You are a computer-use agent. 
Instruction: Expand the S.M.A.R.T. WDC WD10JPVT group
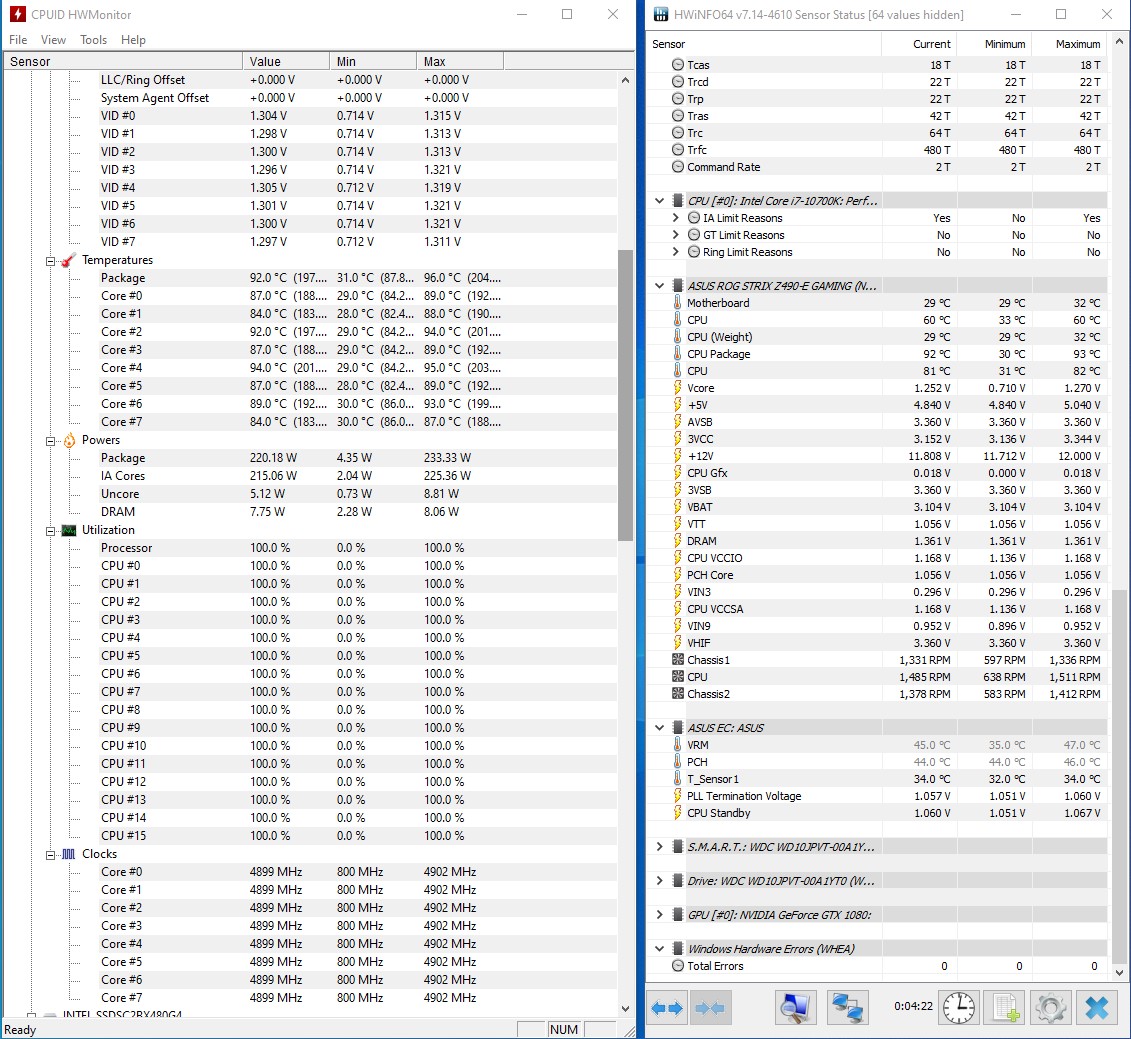pyautogui.click(x=659, y=846)
